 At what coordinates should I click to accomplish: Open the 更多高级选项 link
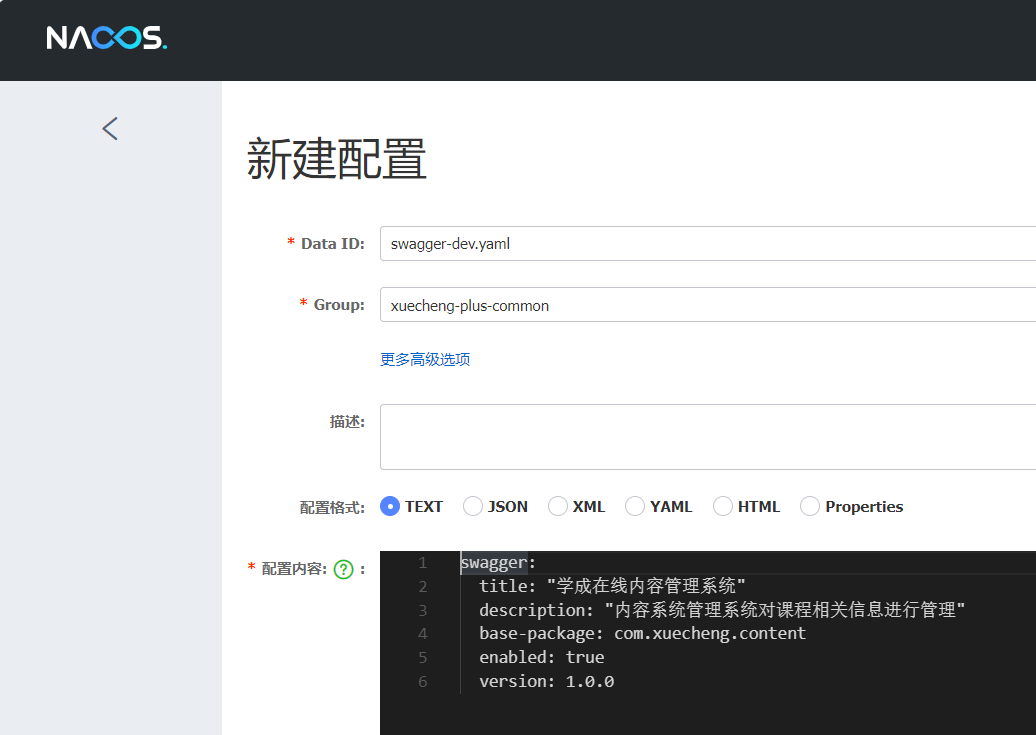425,360
